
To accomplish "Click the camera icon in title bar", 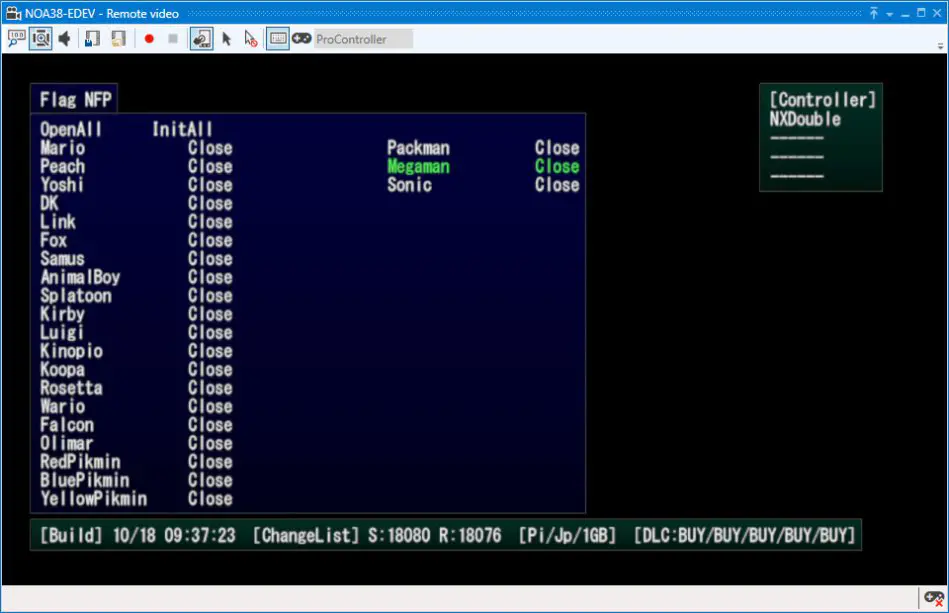I will [13, 13].
